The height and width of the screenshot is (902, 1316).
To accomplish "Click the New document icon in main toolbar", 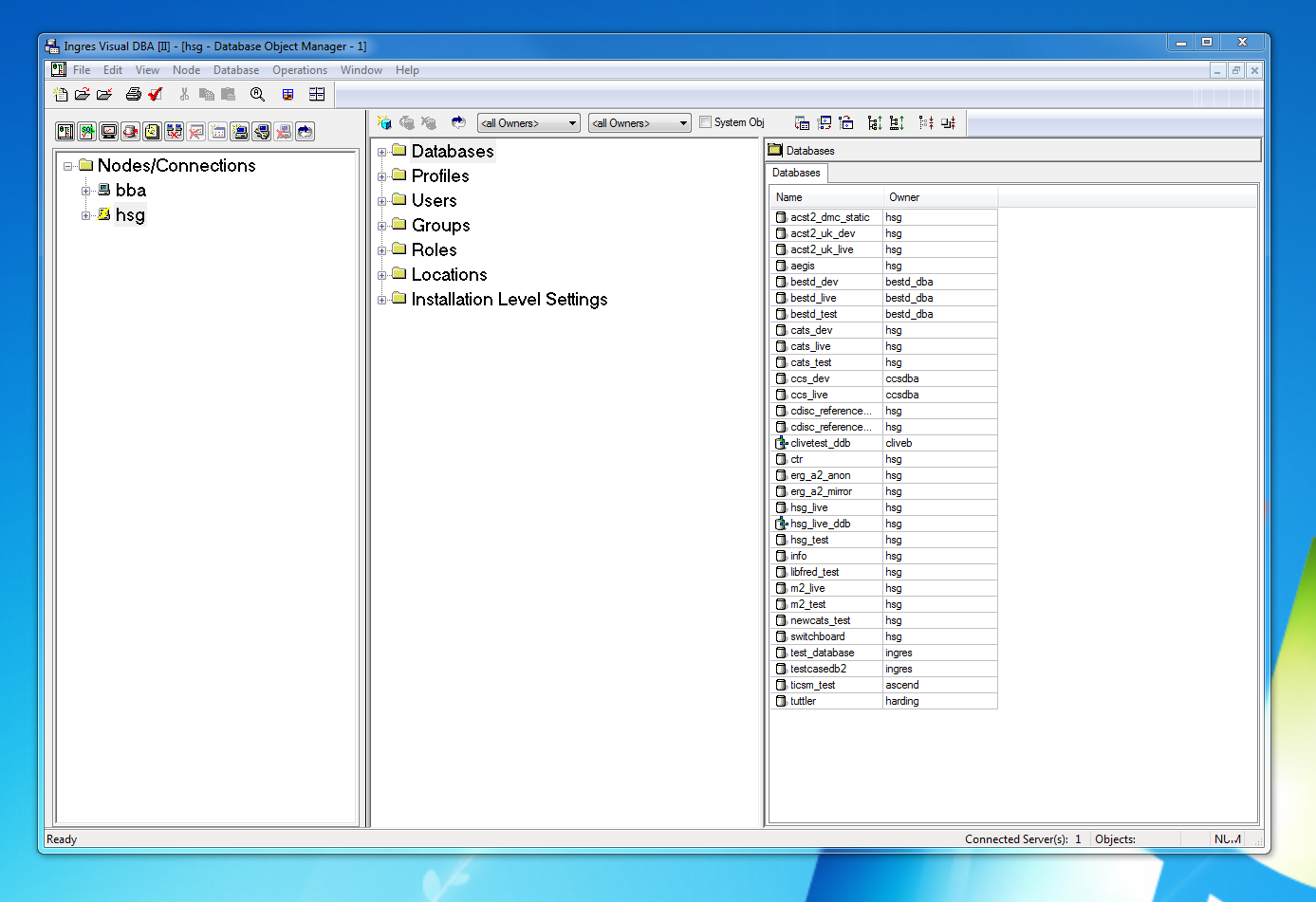I will coord(61,94).
